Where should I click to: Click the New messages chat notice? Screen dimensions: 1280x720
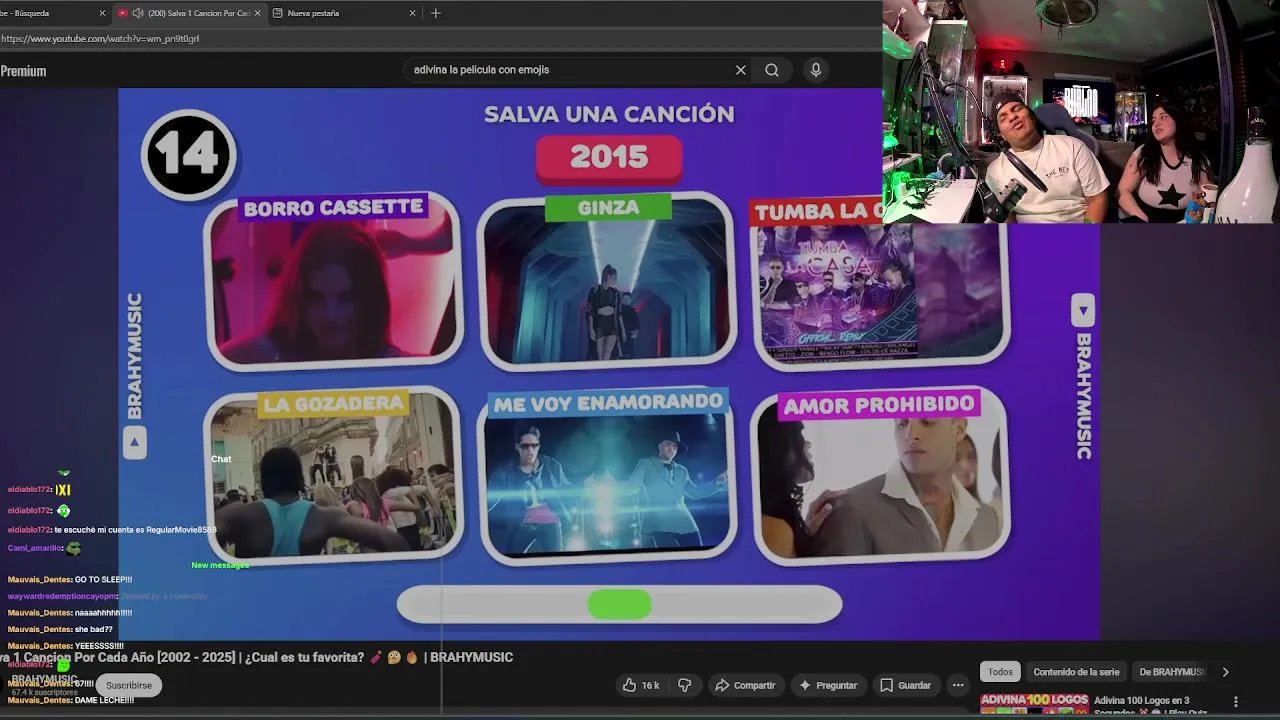point(220,566)
